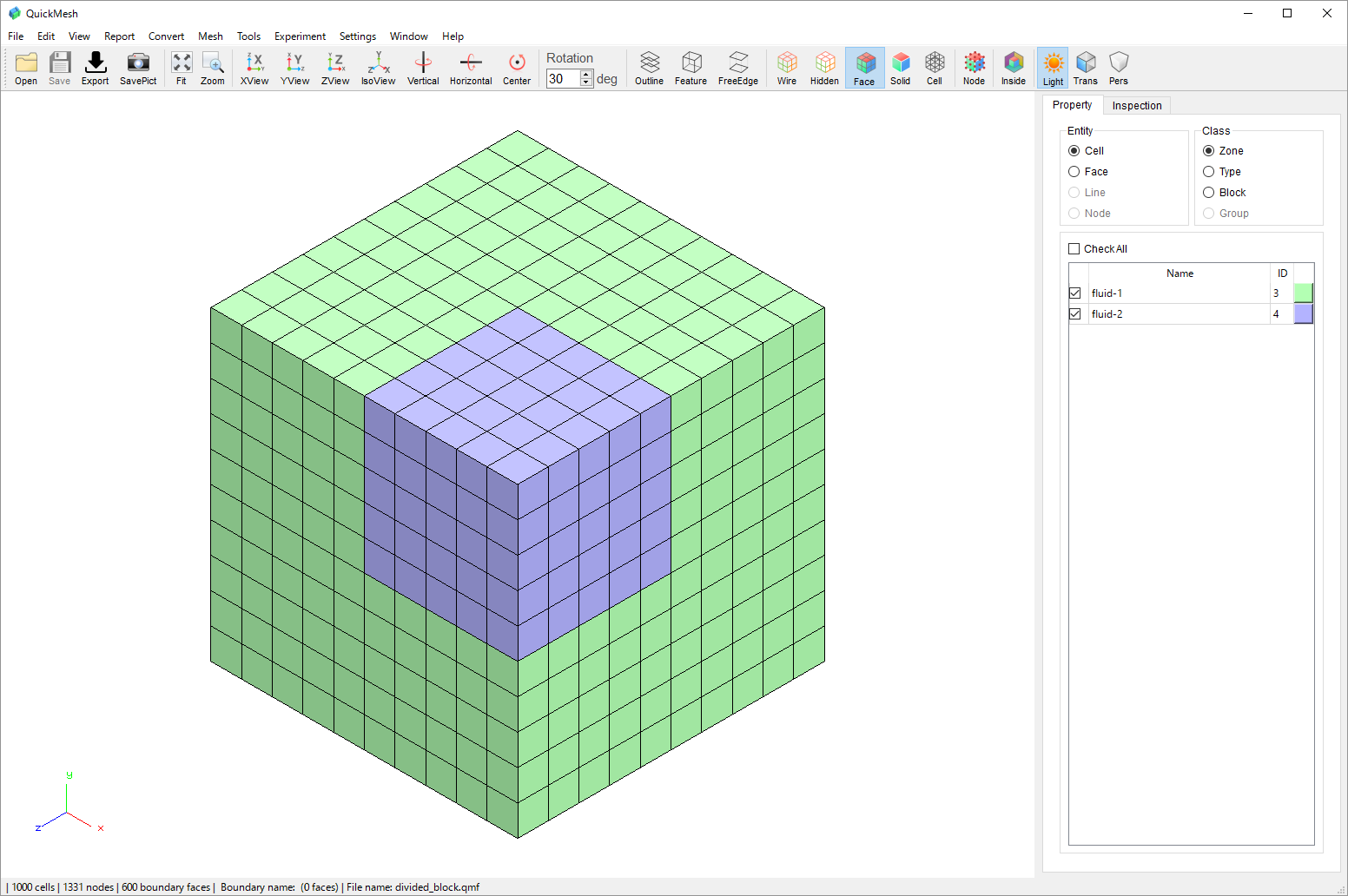The width and height of the screenshot is (1348, 896).
Task: Uncheck the fluid-2 zone checkbox
Action: pos(1075,314)
